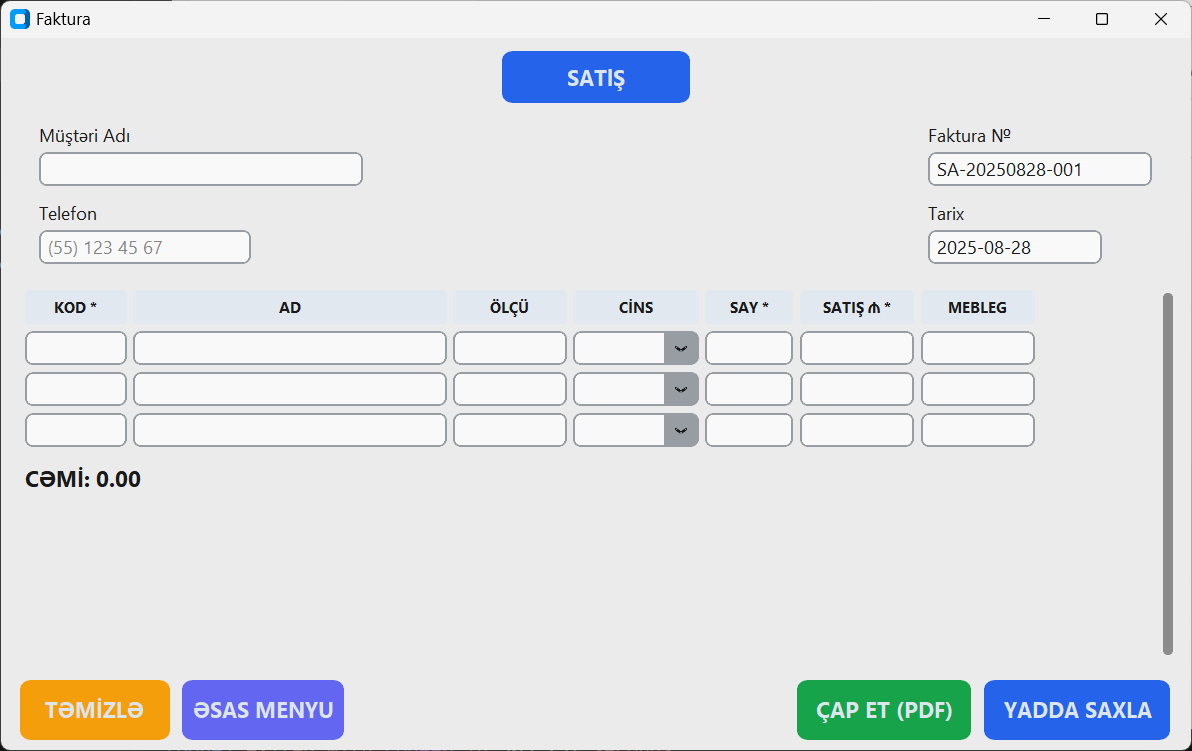1192x751 pixels.
Task: Open the CİNS dropdown in second row
Action: (x=681, y=389)
